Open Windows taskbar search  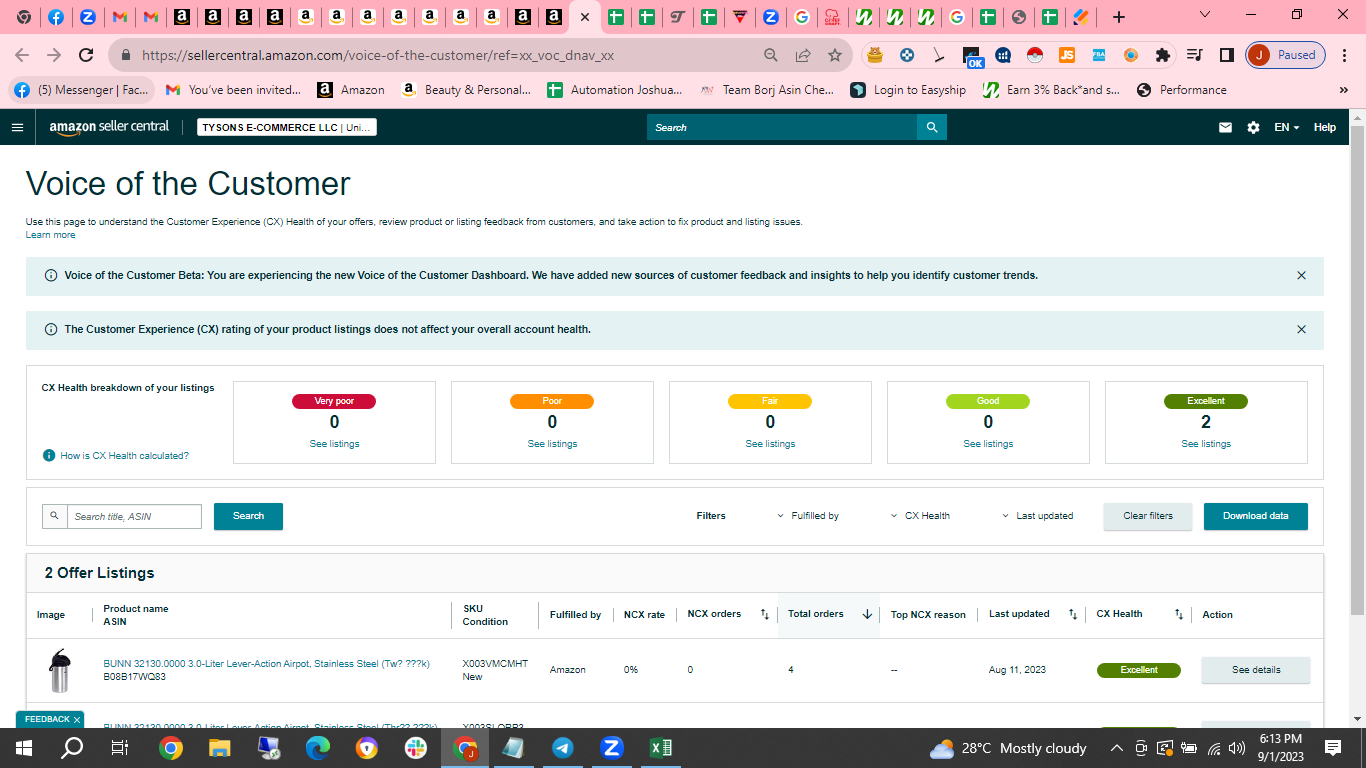(x=72, y=748)
